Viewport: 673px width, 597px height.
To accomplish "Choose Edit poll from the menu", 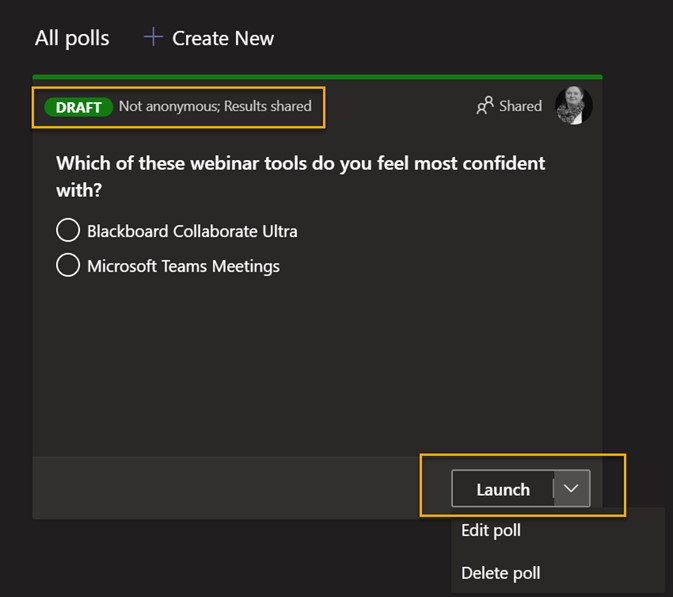I will pyautogui.click(x=491, y=530).
